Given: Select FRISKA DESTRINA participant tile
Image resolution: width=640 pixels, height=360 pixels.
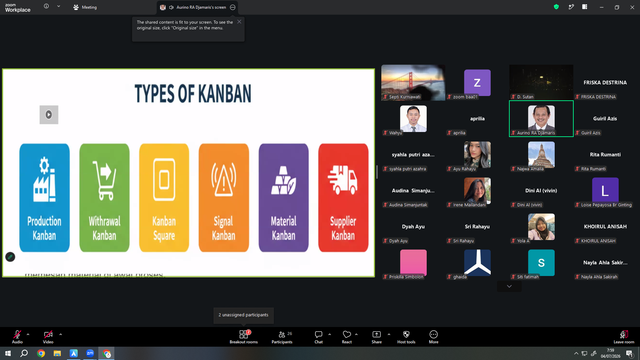Looking at the screenshot, I should point(605,82).
